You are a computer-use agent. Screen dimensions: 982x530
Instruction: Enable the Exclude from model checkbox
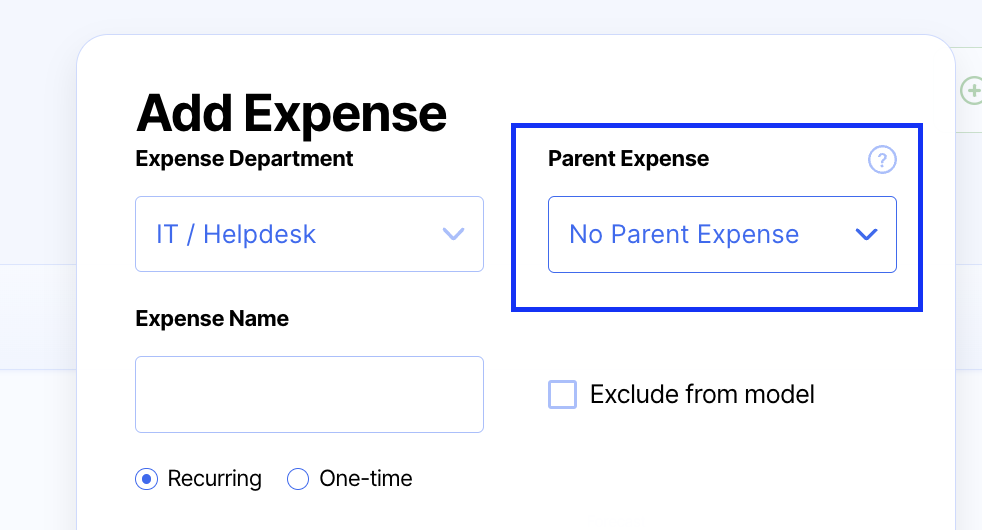tap(563, 394)
